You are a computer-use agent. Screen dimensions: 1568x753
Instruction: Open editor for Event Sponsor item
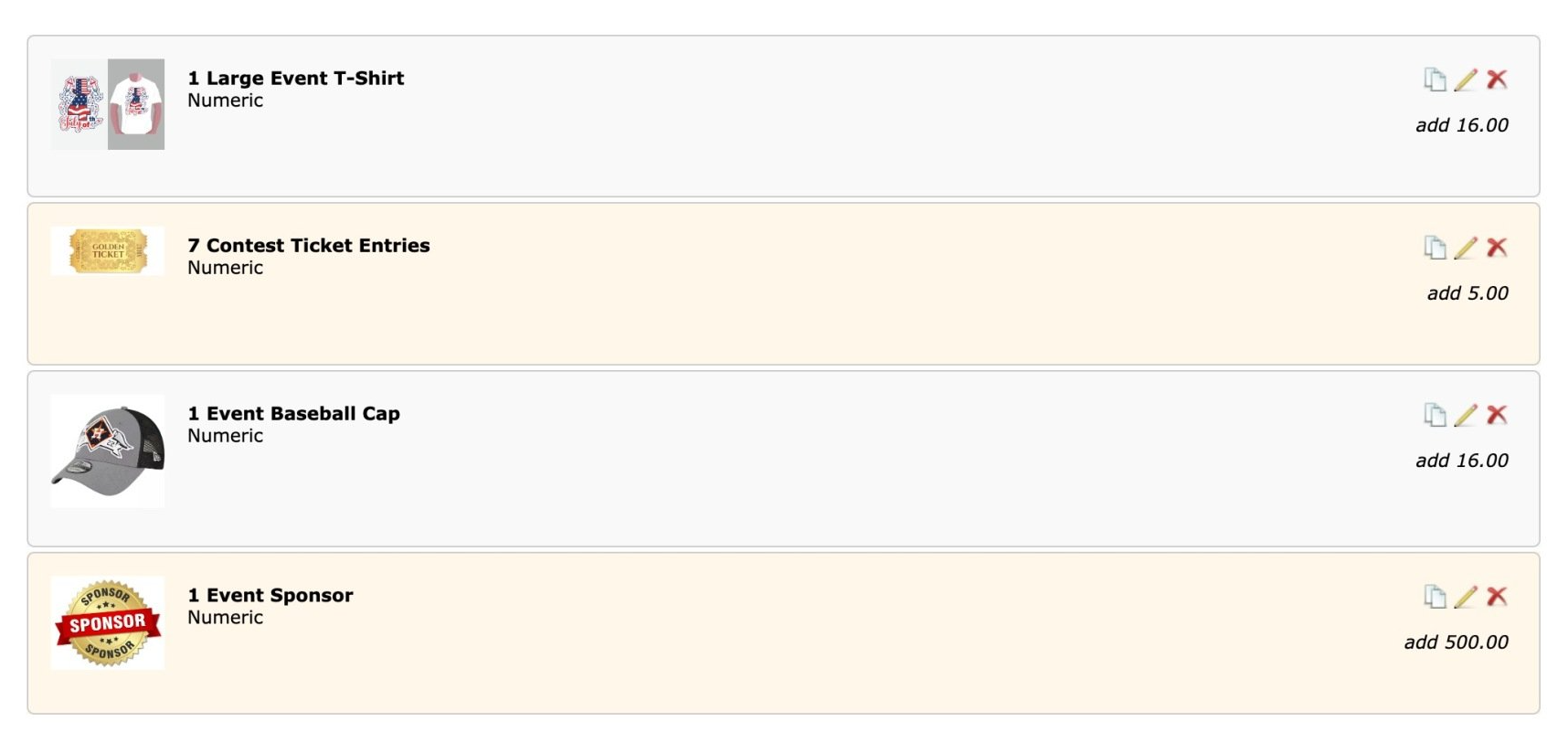(x=1466, y=597)
